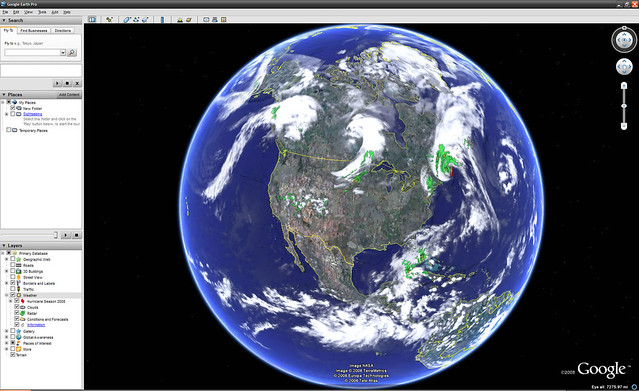Click the Print toolbar icon
This screenshot has width=639, height=391.
click(x=215, y=19)
